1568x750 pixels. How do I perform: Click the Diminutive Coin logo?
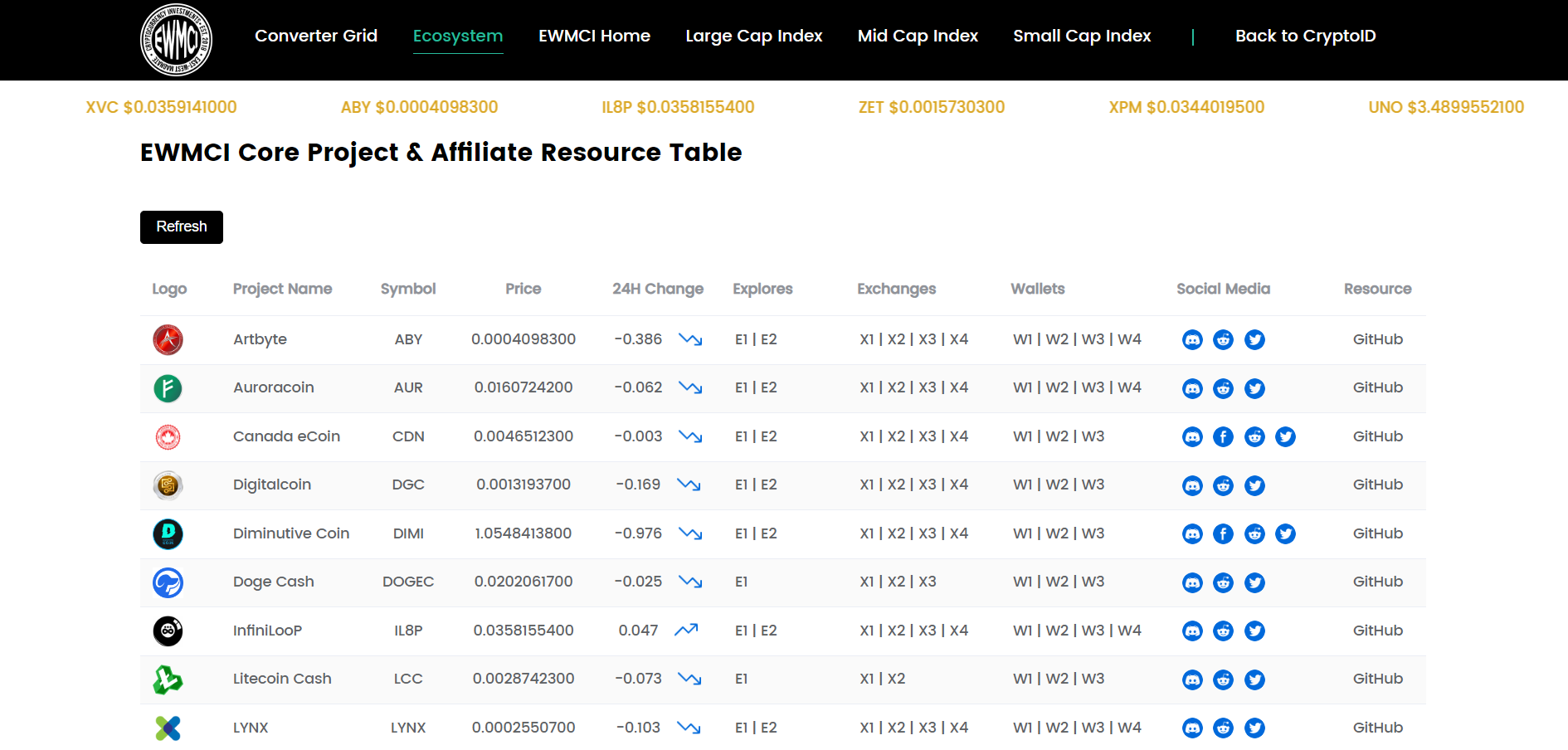[168, 534]
